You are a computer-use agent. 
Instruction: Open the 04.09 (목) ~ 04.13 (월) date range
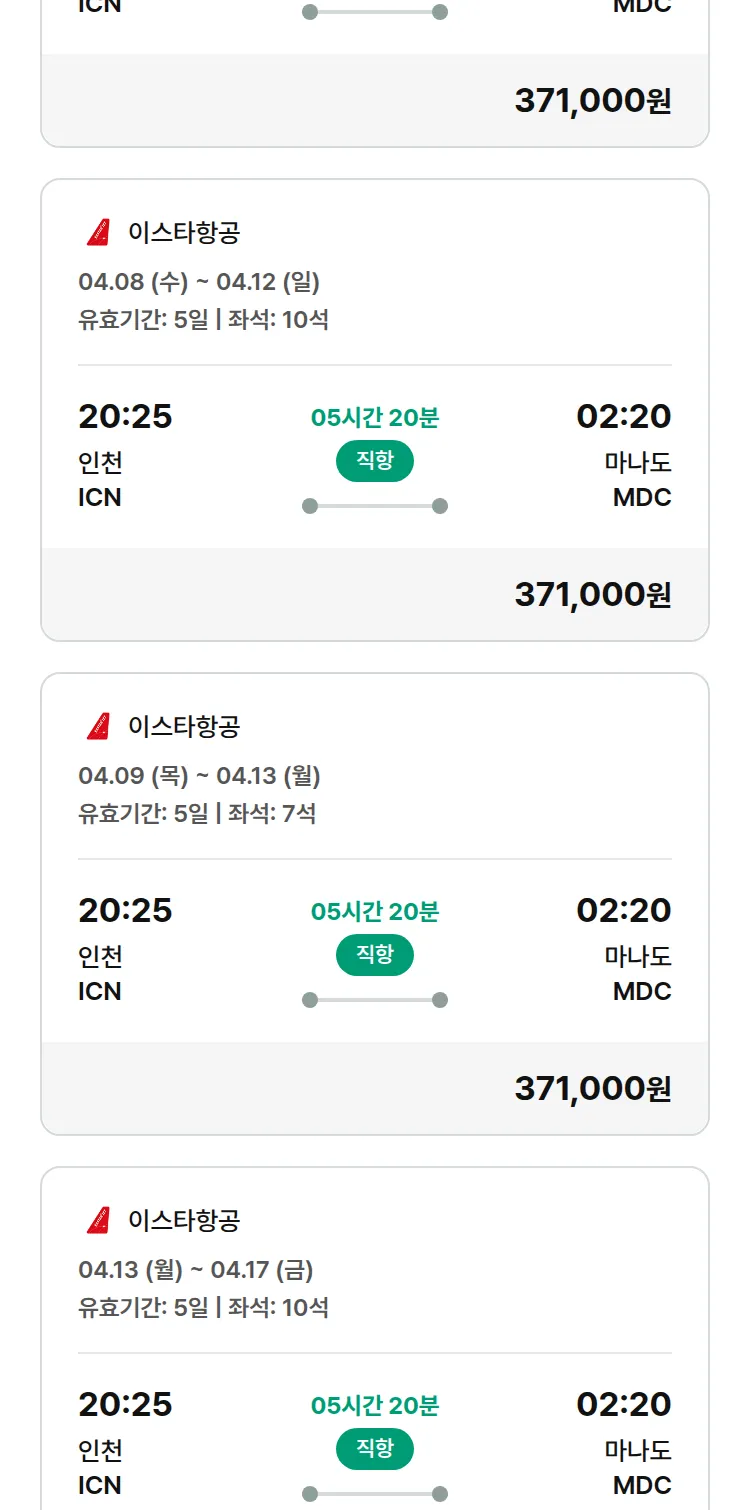coord(199,776)
